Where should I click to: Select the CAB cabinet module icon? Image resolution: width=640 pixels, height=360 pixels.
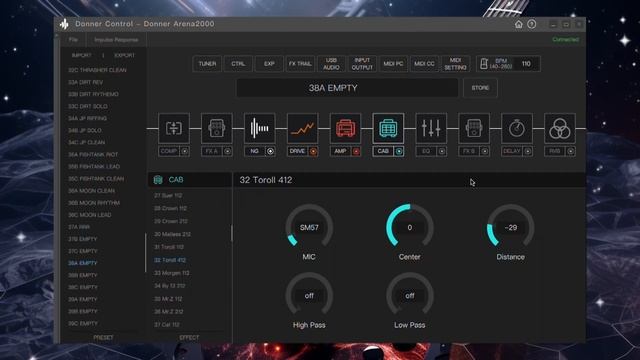[x=388, y=129]
